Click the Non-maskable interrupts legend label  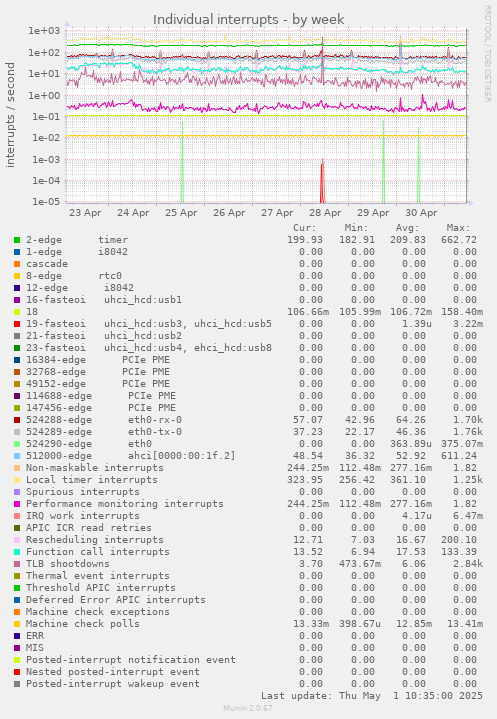click(x=94, y=468)
